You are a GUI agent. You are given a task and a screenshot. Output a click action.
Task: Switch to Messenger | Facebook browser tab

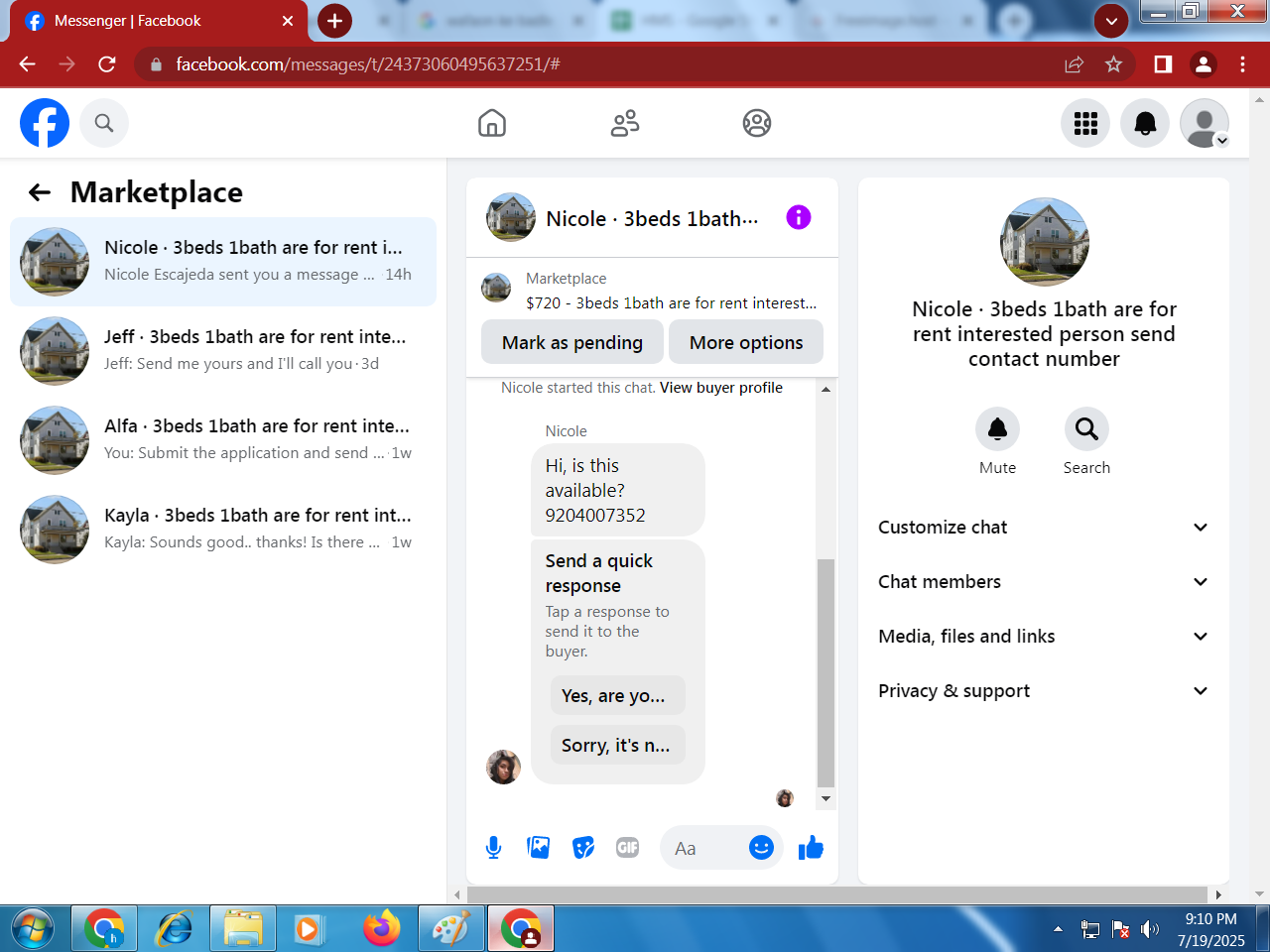[159, 21]
